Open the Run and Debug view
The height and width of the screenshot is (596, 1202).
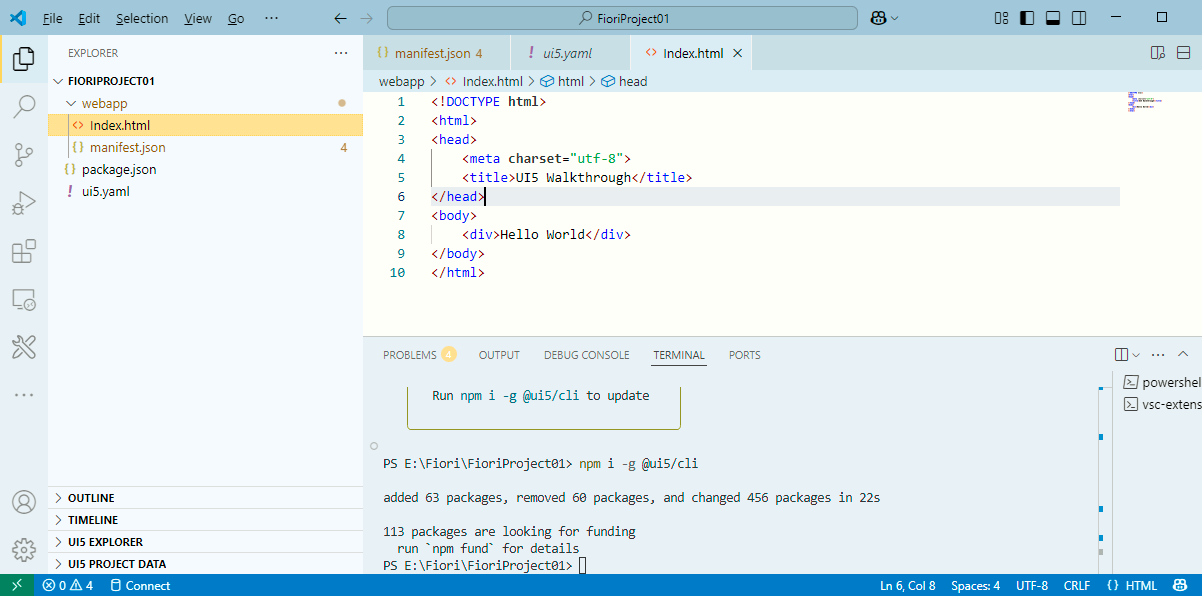[x=24, y=204]
